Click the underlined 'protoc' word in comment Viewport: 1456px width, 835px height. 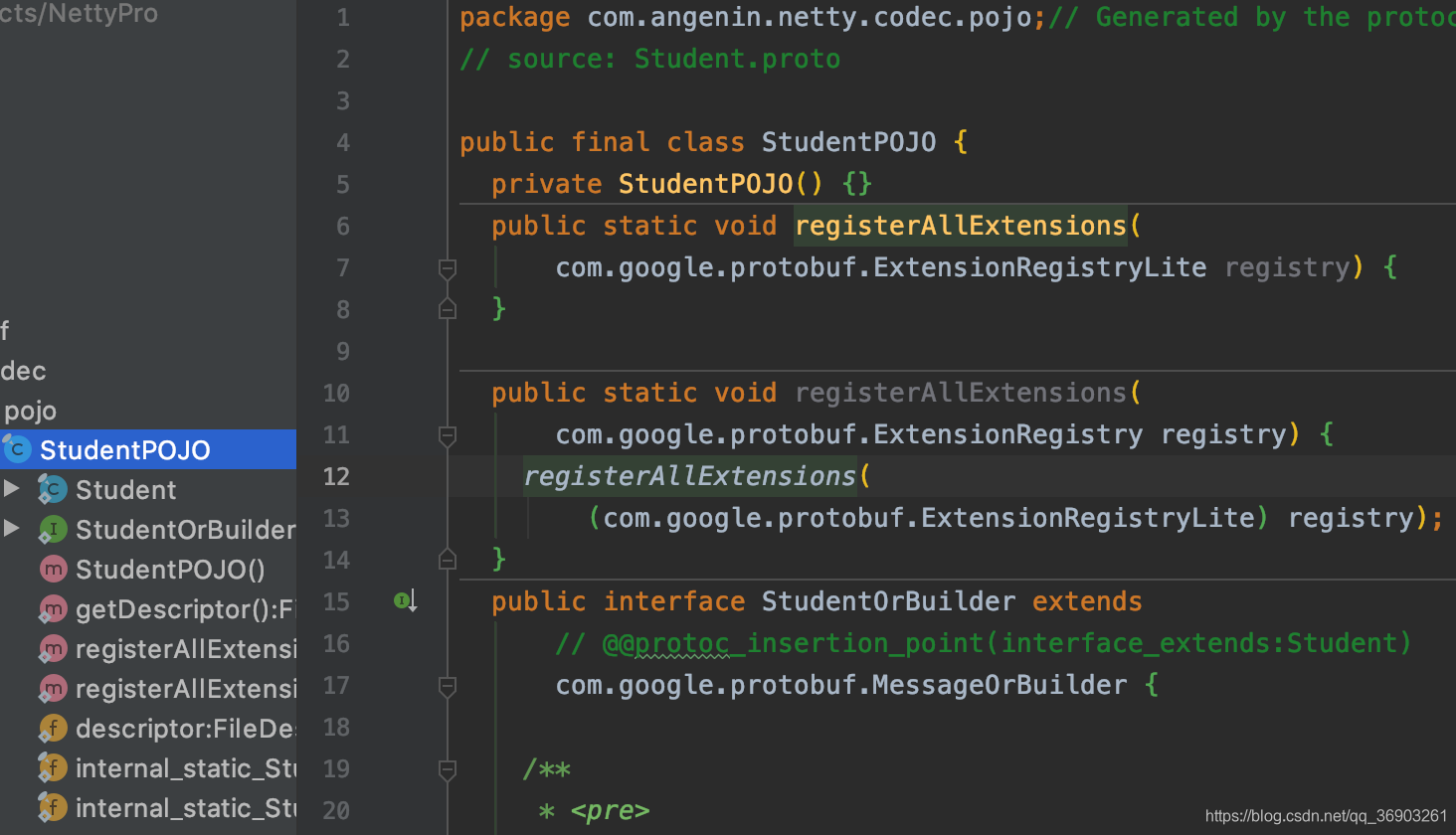[x=681, y=643]
